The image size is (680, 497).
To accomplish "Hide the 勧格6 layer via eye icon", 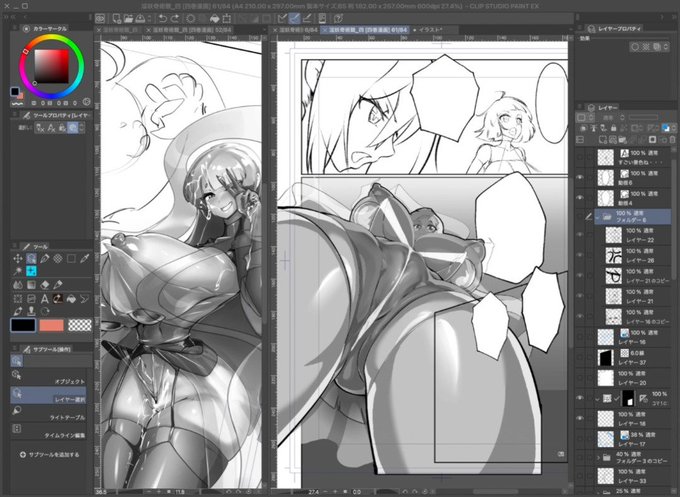I will (580, 177).
